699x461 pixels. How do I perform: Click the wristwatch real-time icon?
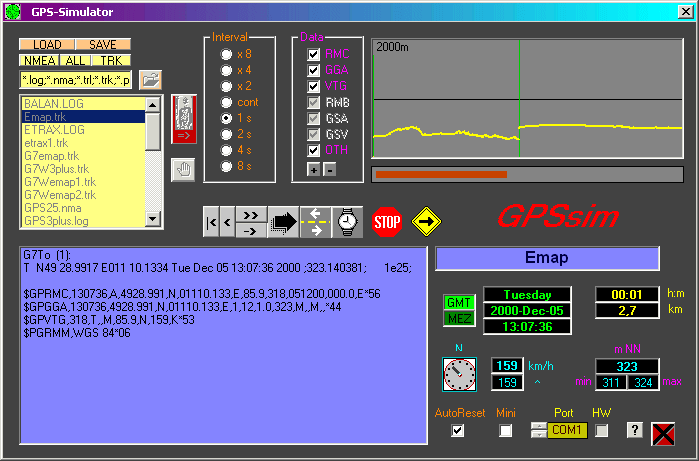[x=346, y=220]
